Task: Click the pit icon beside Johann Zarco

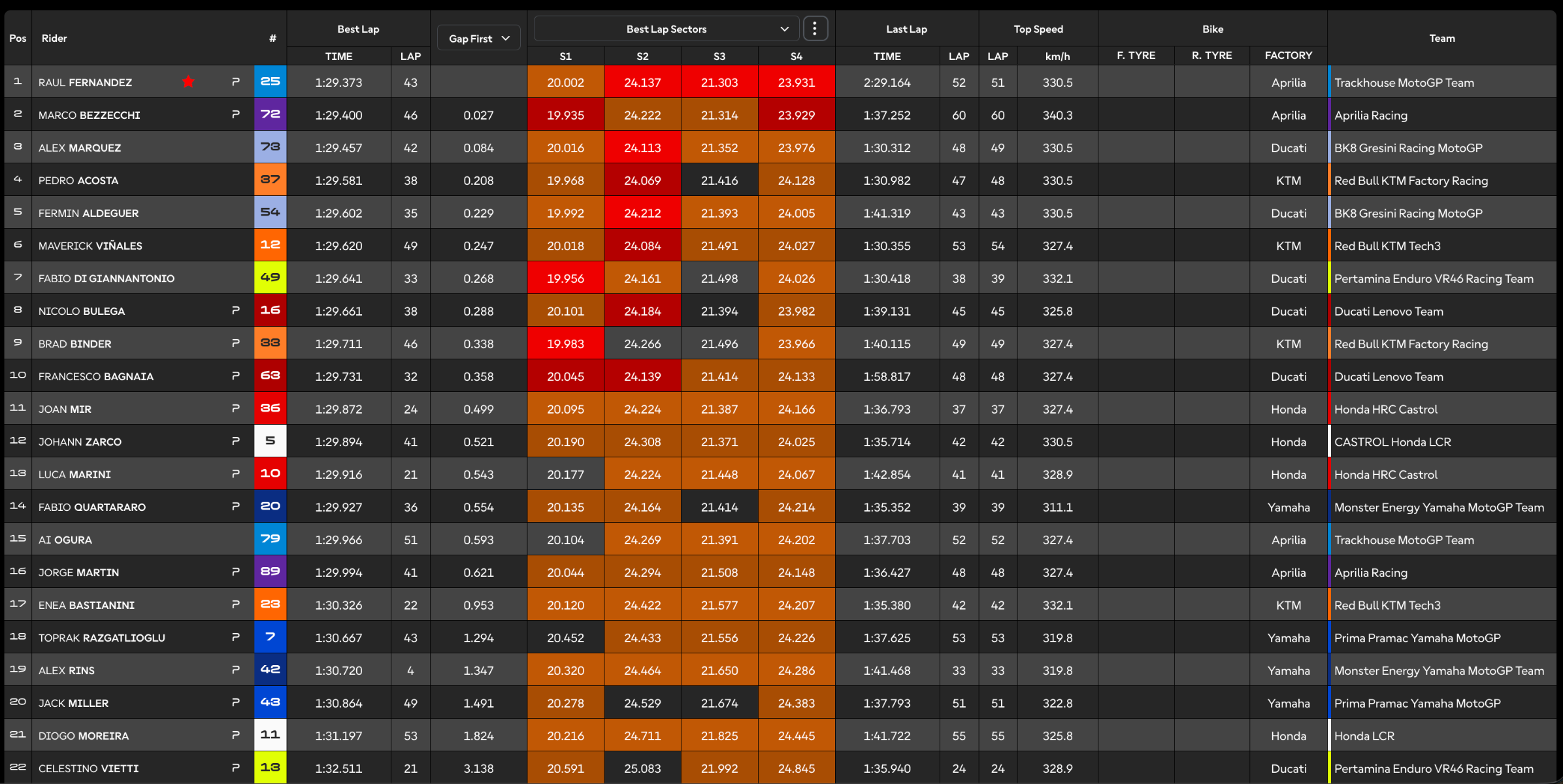Action: 236,441
